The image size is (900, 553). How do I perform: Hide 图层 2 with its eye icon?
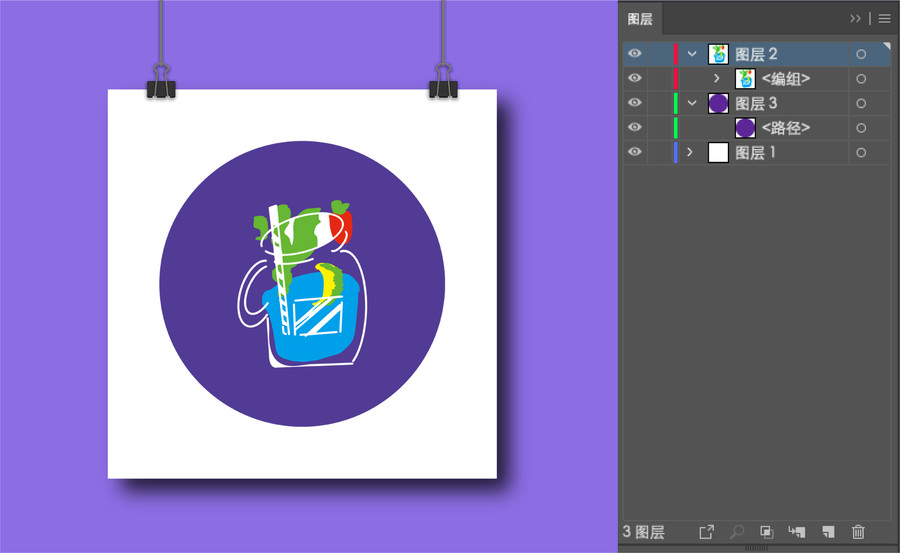click(x=634, y=53)
